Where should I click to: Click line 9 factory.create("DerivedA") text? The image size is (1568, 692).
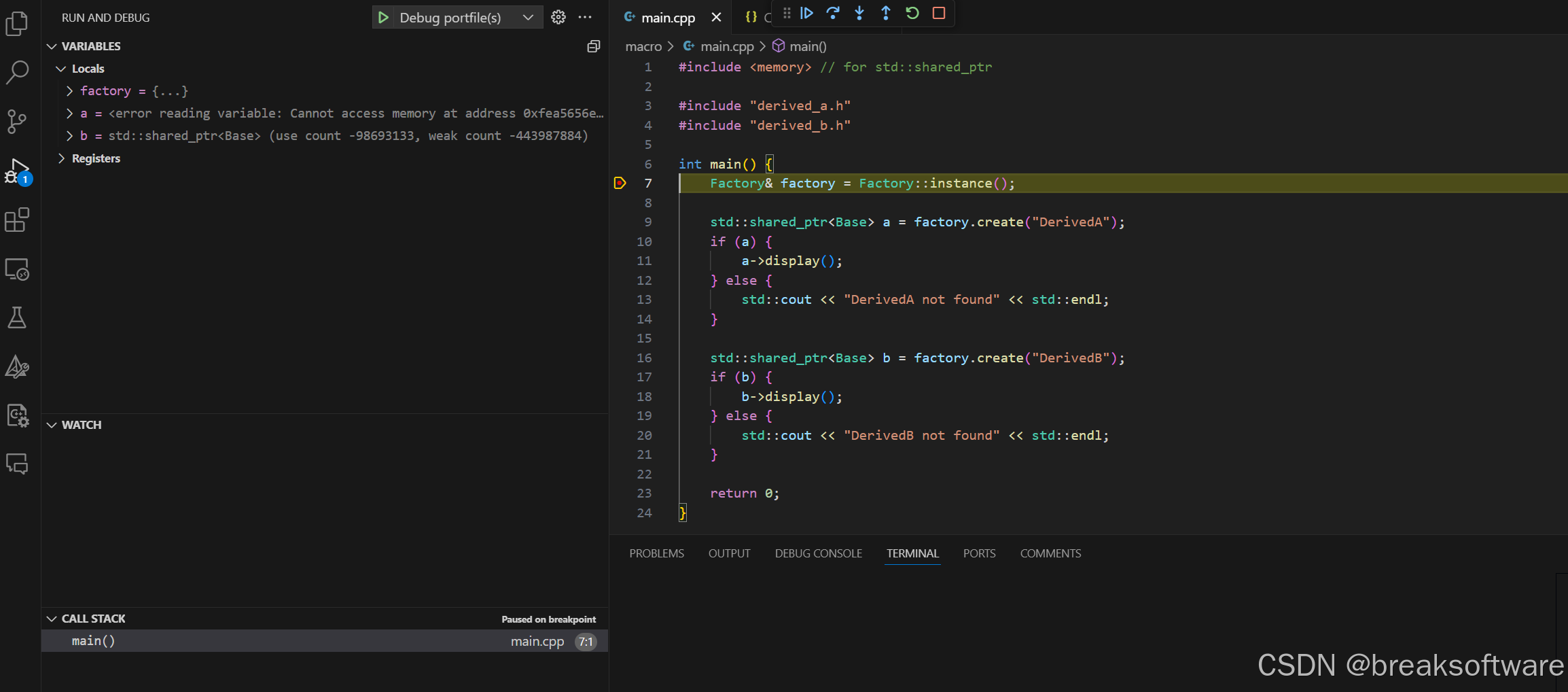point(1019,222)
